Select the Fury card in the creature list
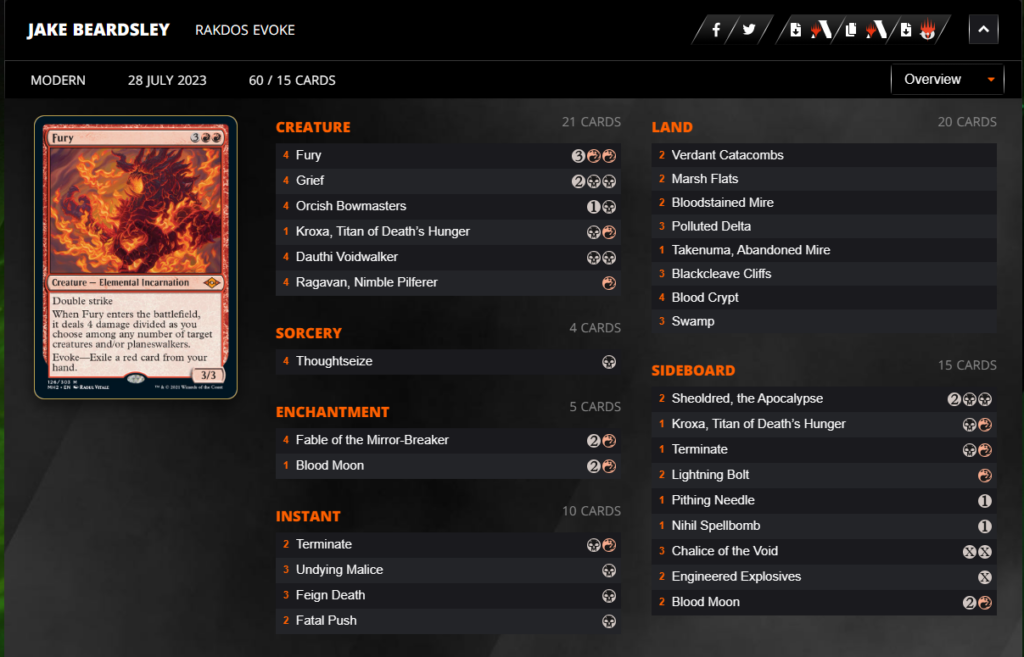This screenshot has height=657, width=1024. (x=448, y=155)
